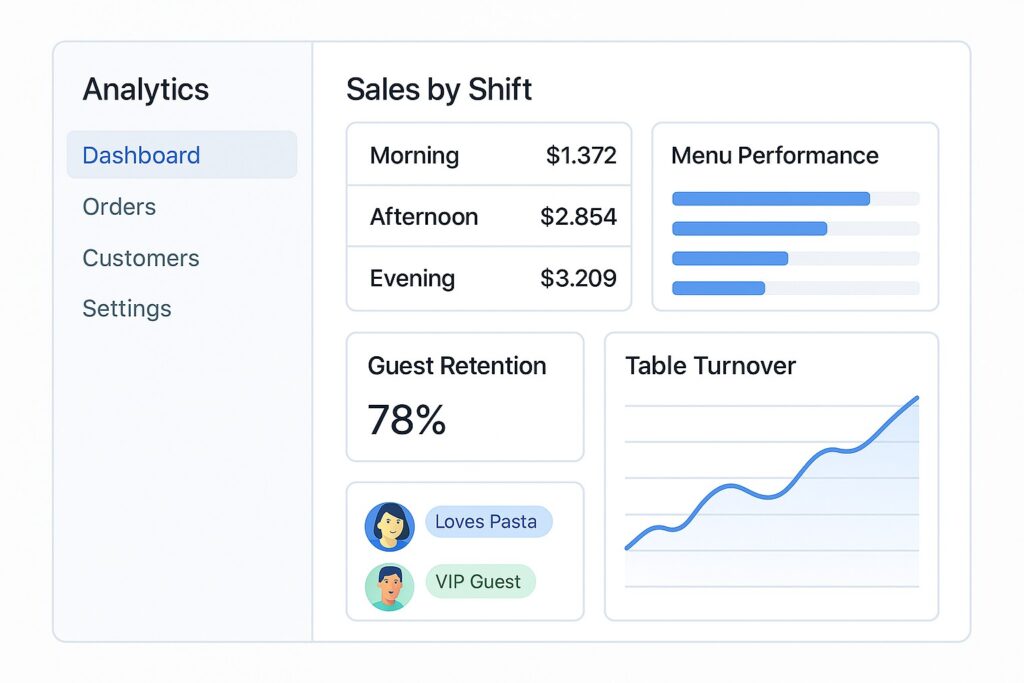Click the top Menu Performance bar
Screen dimensions: 1024x683
tap(771, 199)
